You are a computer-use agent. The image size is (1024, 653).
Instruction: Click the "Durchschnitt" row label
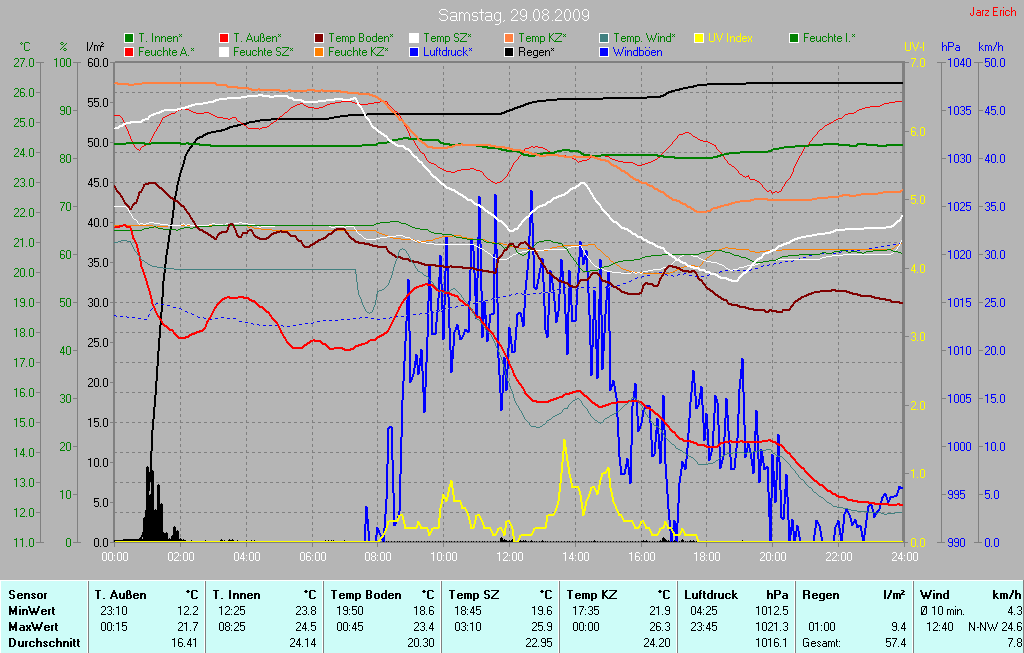click(x=44, y=643)
